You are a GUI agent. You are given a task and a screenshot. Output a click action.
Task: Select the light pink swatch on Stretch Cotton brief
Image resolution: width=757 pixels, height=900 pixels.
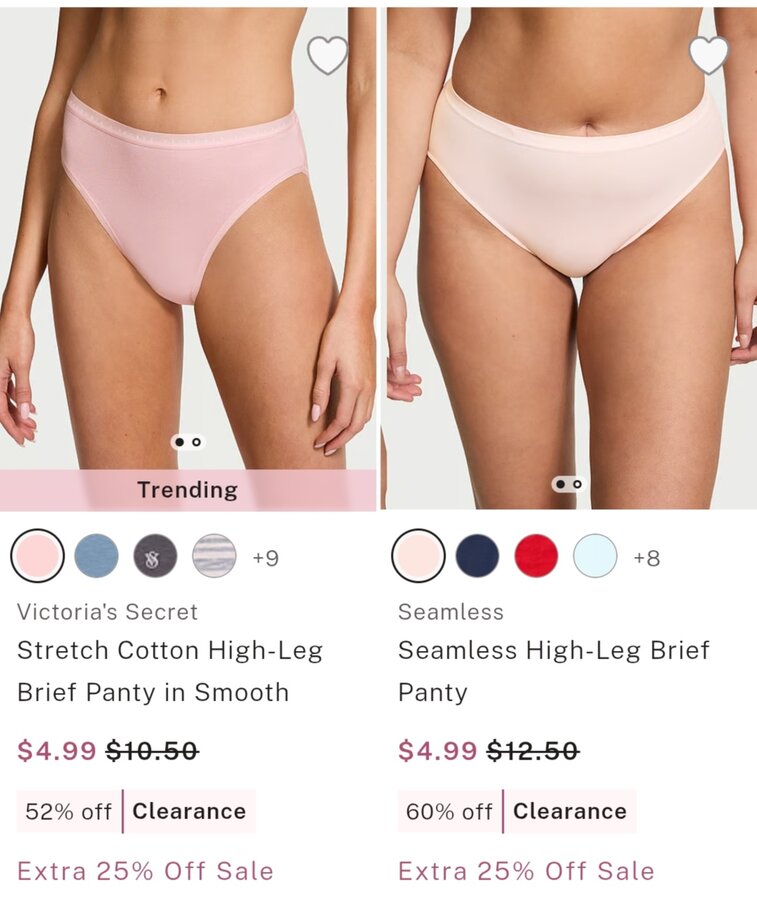pyautogui.click(x=37, y=556)
